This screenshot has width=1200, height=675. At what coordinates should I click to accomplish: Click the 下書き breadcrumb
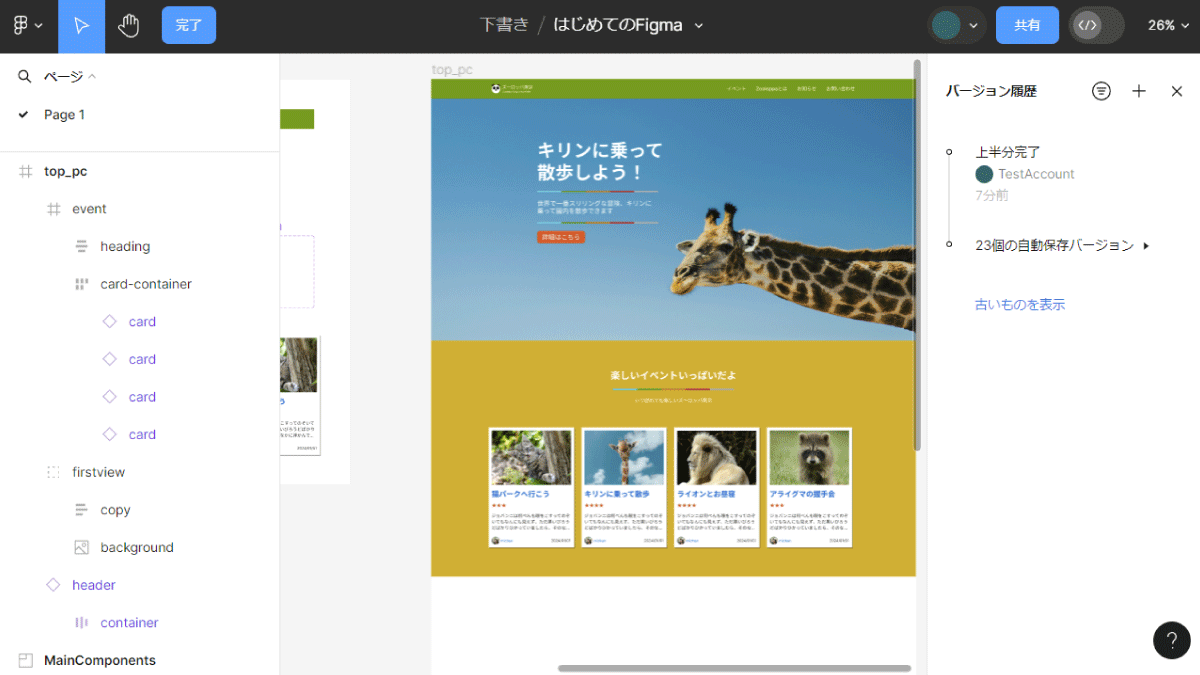click(504, 25)
